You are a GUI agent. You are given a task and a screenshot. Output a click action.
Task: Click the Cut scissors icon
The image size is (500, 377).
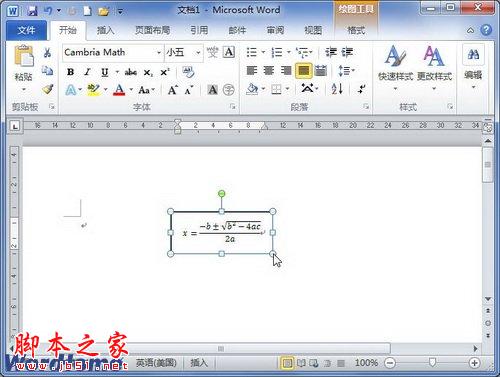point(47,53)
